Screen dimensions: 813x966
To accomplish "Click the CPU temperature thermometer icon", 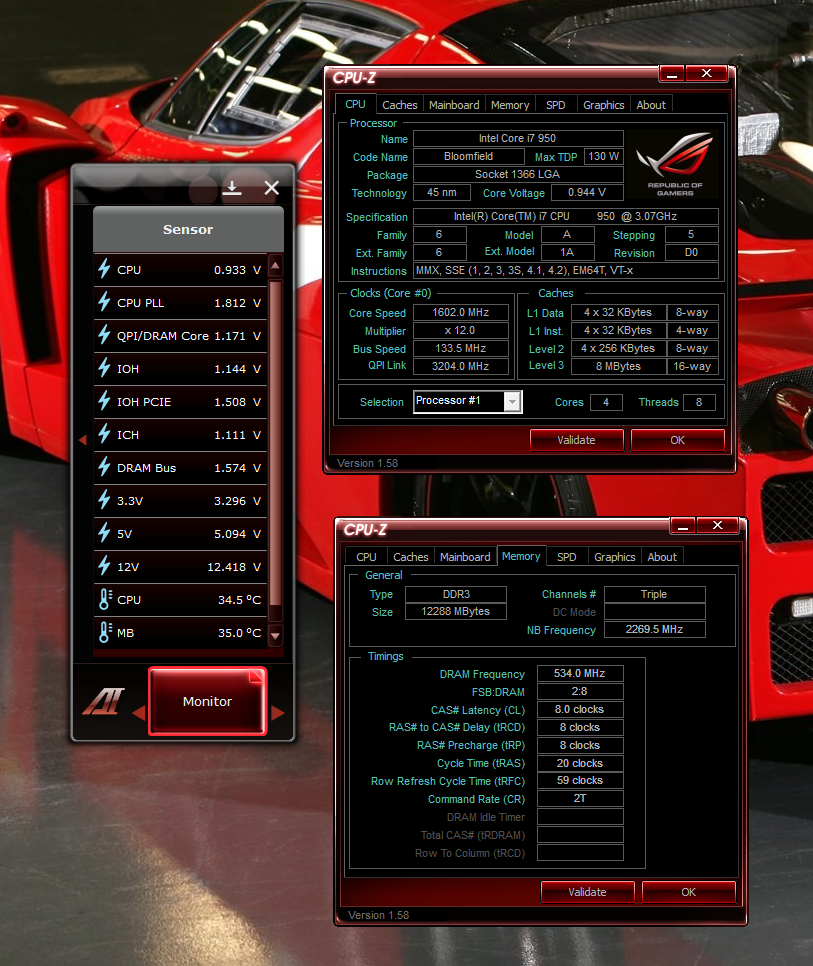I will pos(105,599).
